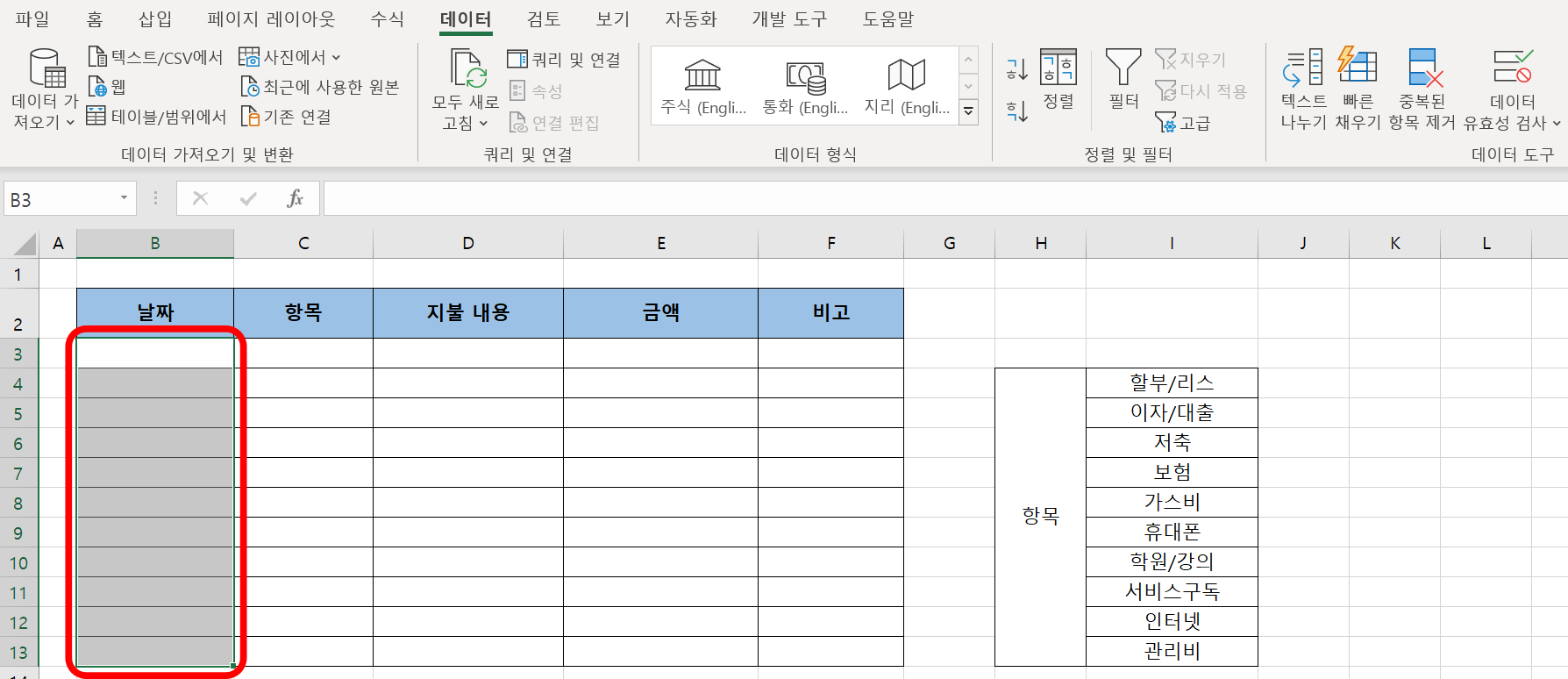Click the 비고 header cell
Image resolution: width=1568 pixels, height=679 pixels.
pos(830,313)
